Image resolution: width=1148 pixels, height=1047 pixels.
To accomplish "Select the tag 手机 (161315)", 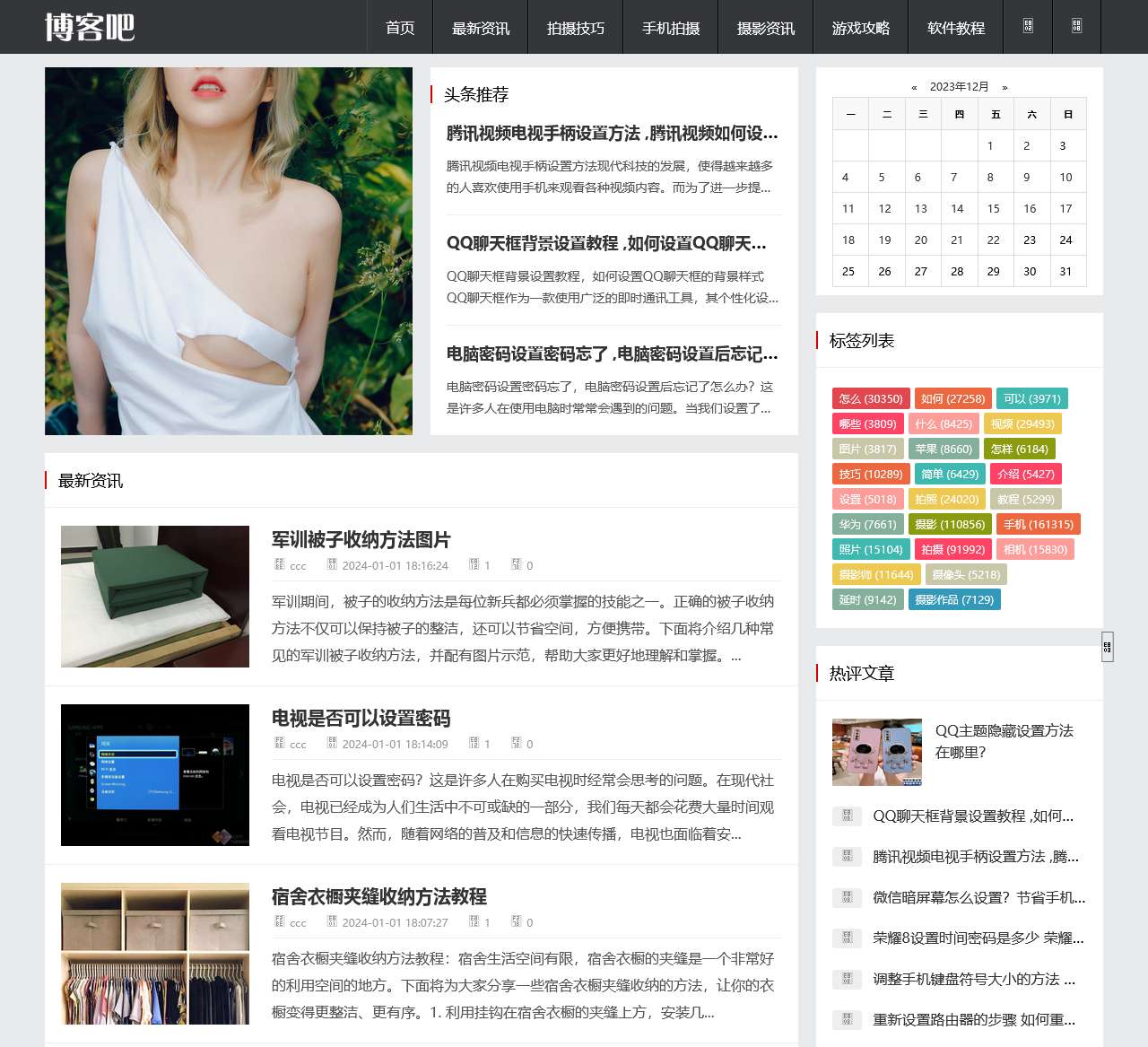I will tap(1039, 524).
